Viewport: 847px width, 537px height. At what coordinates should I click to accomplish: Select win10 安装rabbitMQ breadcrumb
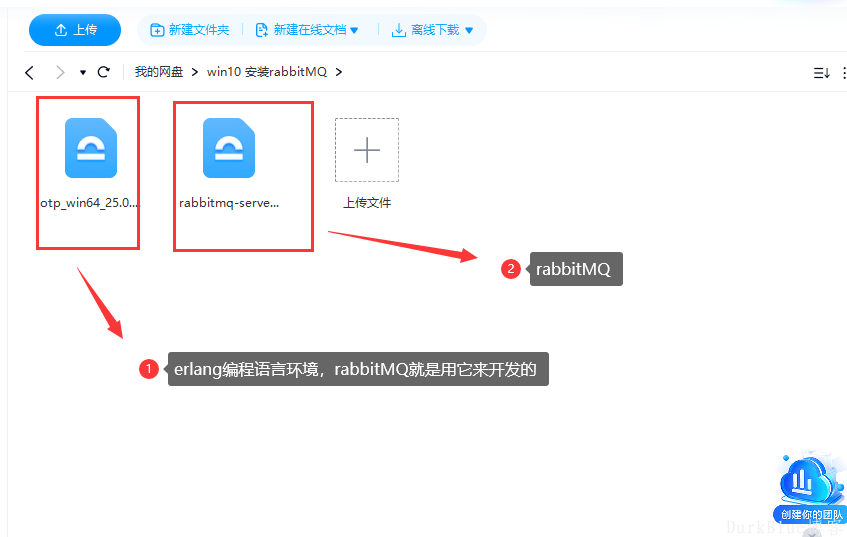coord(267,71)
